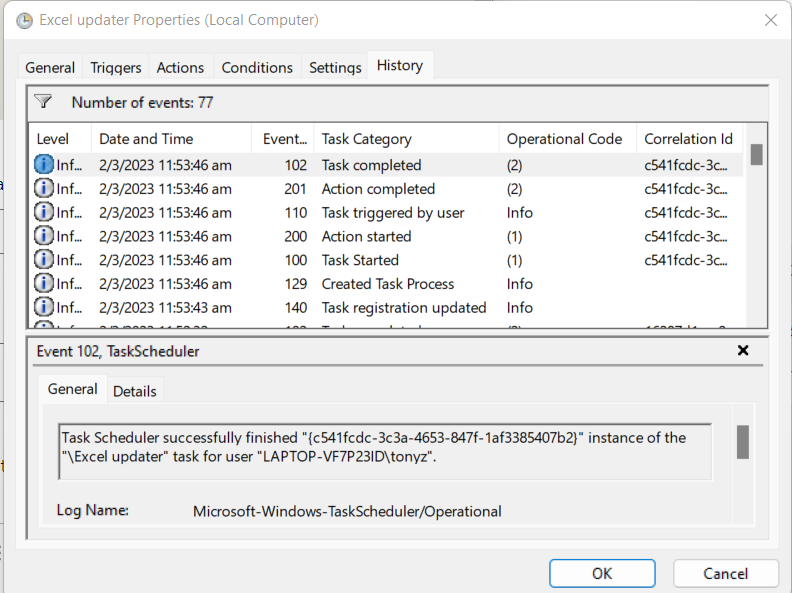792x593 pixels.
Task: Sort by the Event ID column header
Action: pyautogui.click(x=283, y=139)
